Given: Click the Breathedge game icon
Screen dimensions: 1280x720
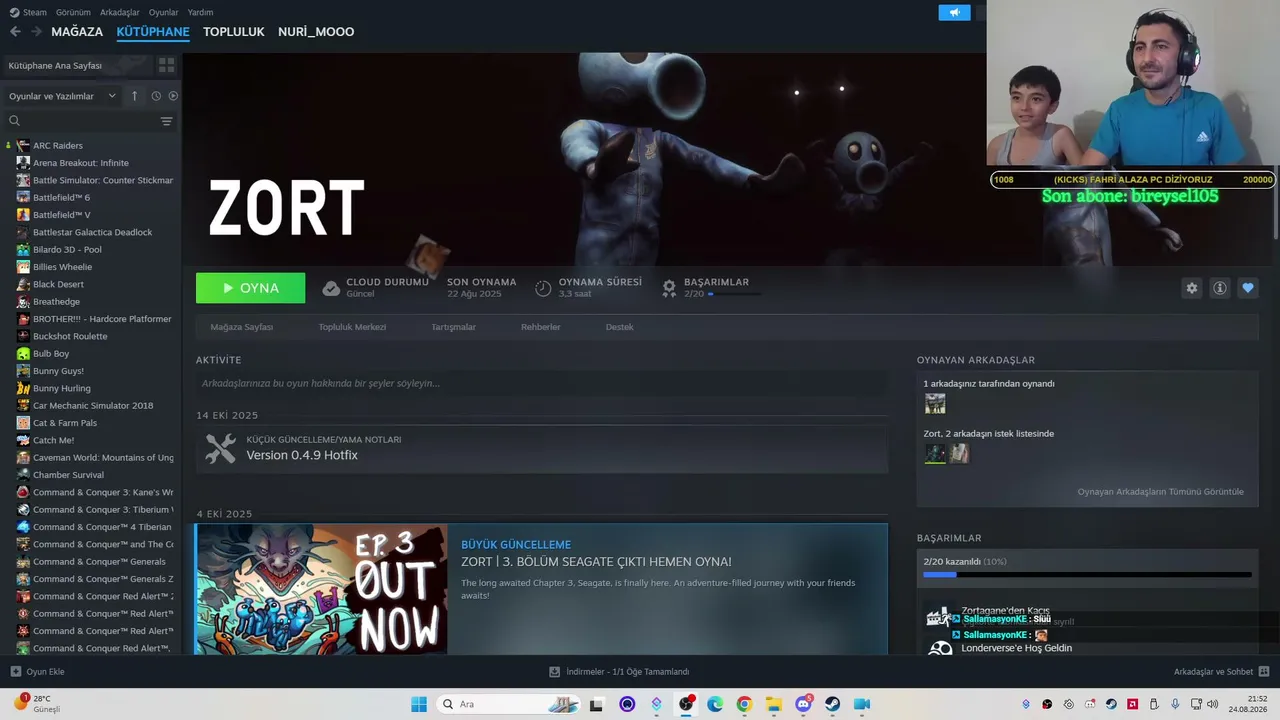Looking at the screenshot, I should pos(23,302).
